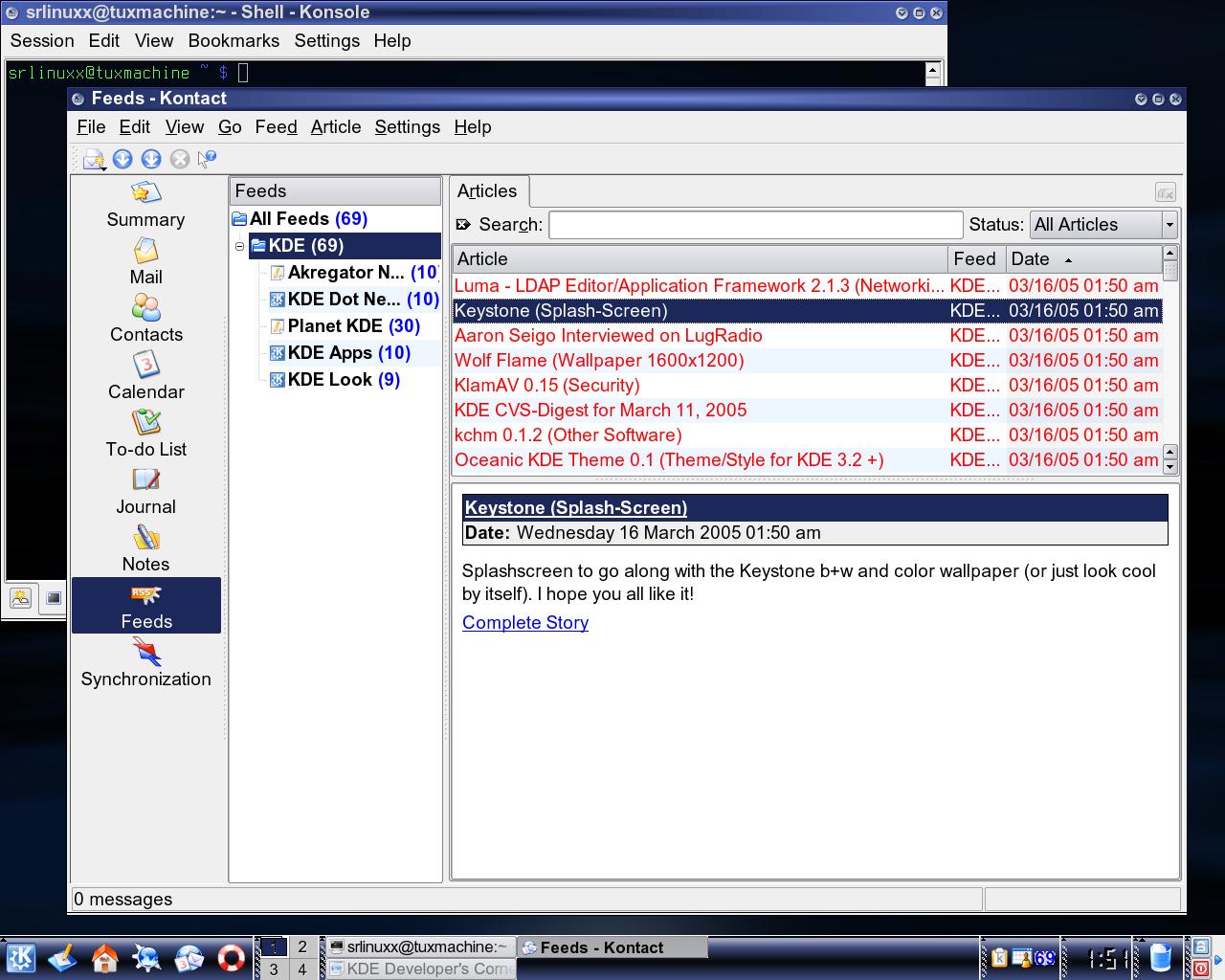Activate the What's This help cursor icon
Screen dimensions: 1225x980
[207, 159]
